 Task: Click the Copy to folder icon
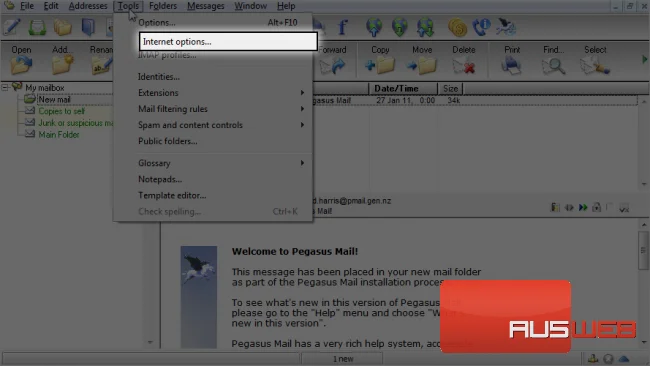(380, 60)
